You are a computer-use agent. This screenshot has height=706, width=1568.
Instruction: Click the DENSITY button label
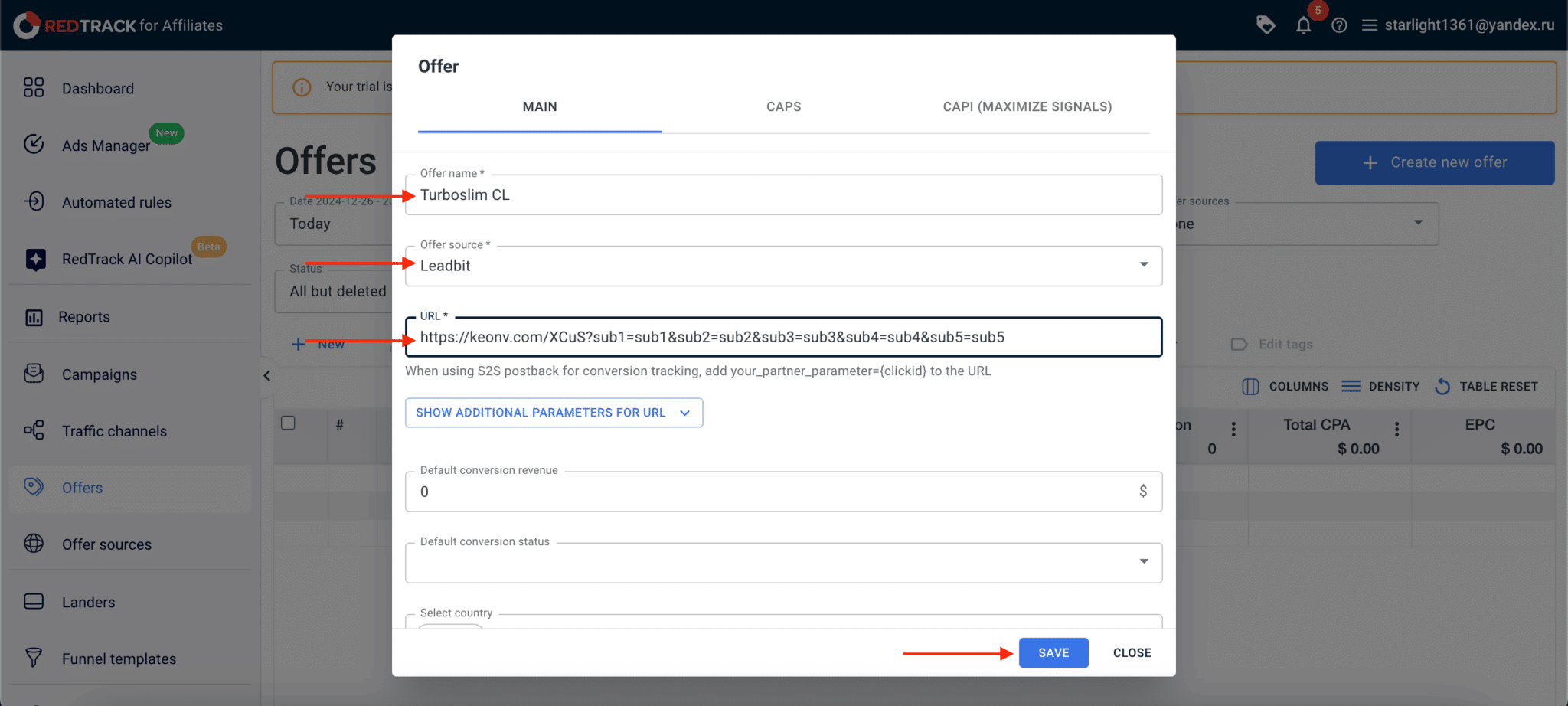[x=1394, y=387]
